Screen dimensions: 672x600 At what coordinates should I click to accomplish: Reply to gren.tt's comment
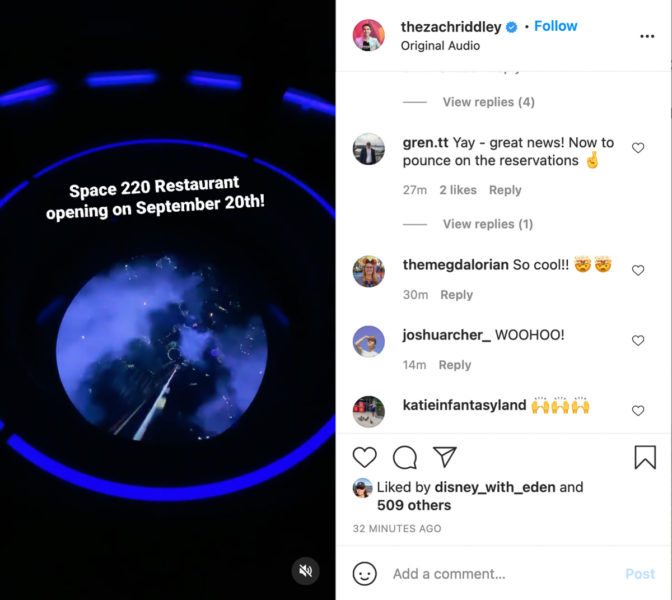point(505,190)
